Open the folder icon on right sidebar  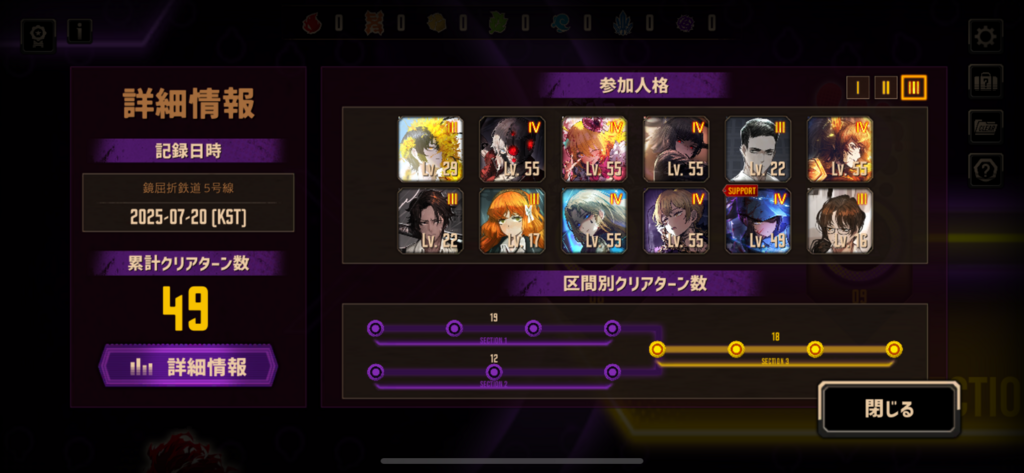pos(985,125)
